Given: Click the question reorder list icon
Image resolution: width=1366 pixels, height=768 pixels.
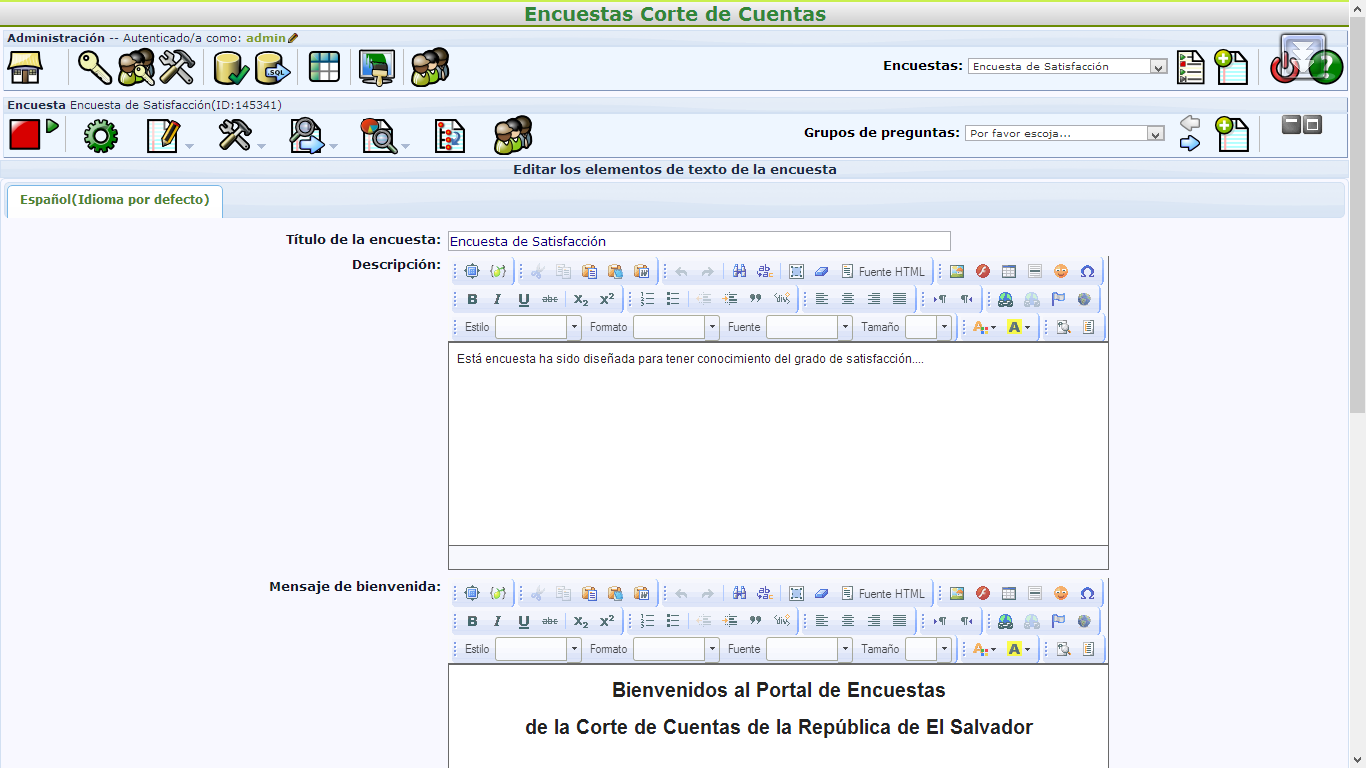Looking at the screenshot, I should pyautogui.click(x=450, y=135).
